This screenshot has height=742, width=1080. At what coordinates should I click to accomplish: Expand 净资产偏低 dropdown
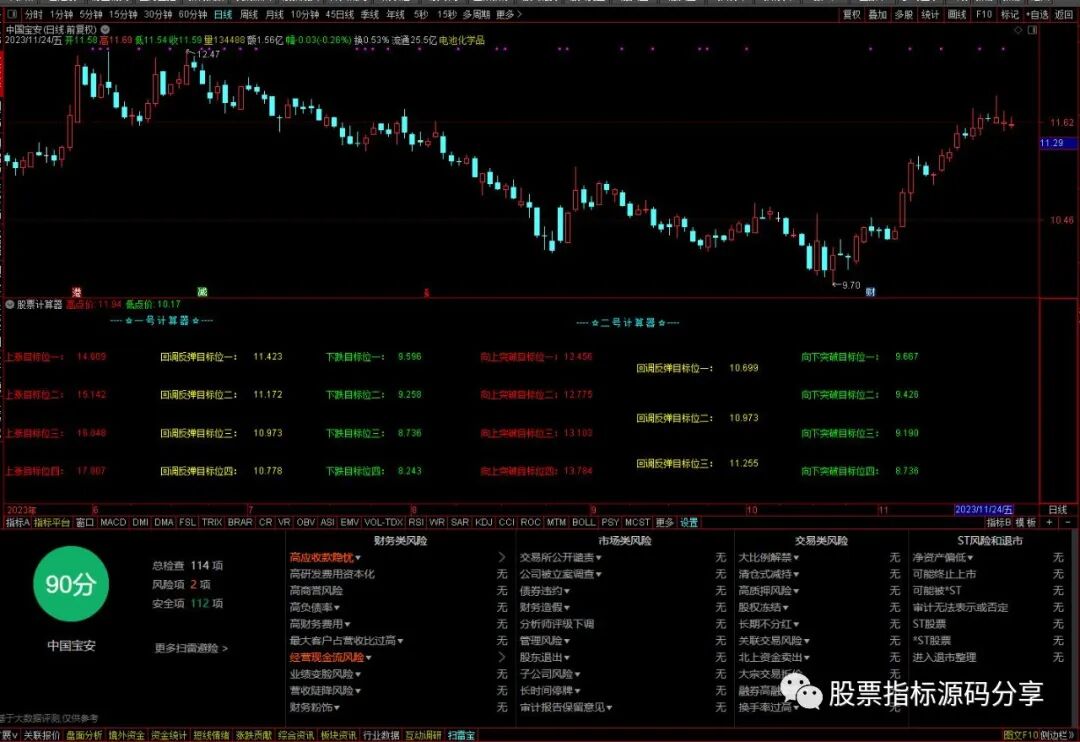pos(970,558)
